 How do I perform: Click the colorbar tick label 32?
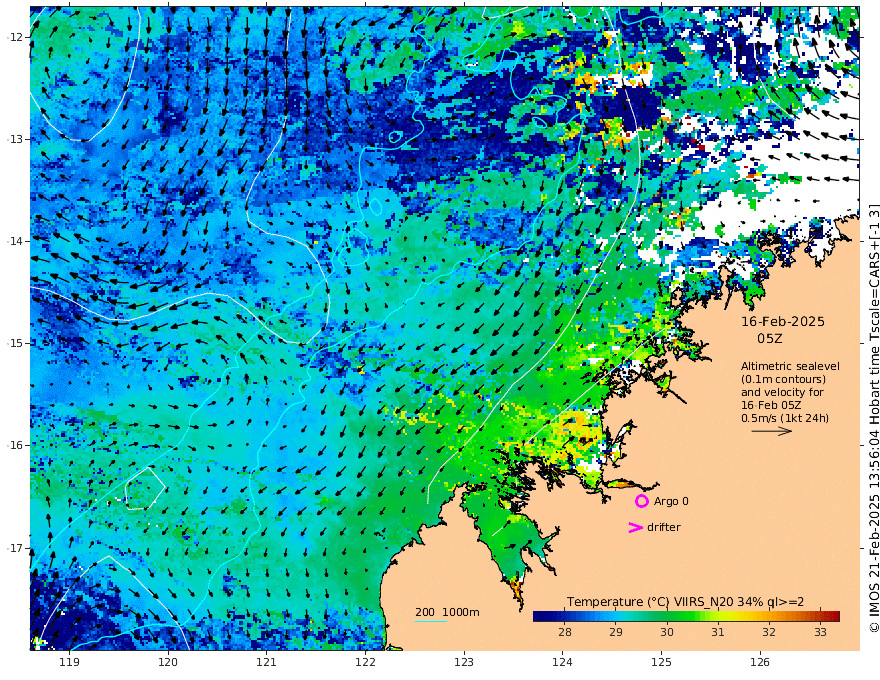pyautogui.click(x=769, y=632)
